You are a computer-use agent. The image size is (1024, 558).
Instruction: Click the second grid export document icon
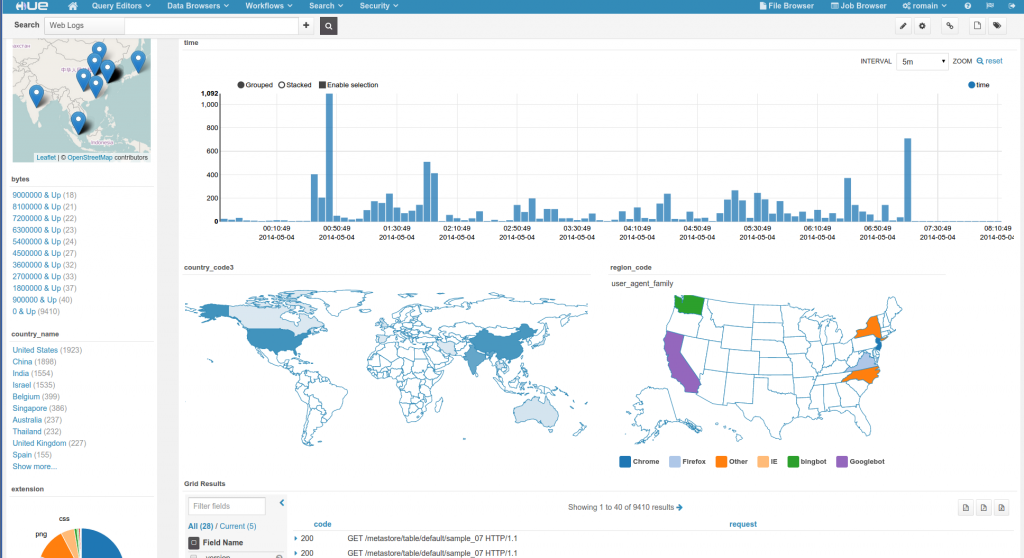click(x=984, y=508)
